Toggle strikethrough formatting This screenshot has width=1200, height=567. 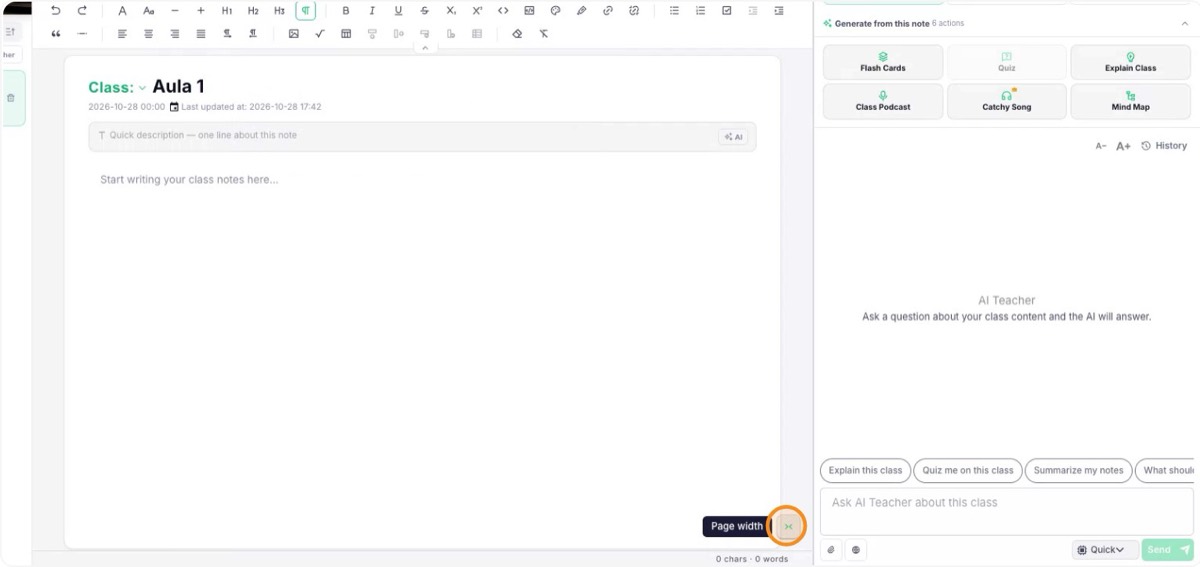(425, 10)
